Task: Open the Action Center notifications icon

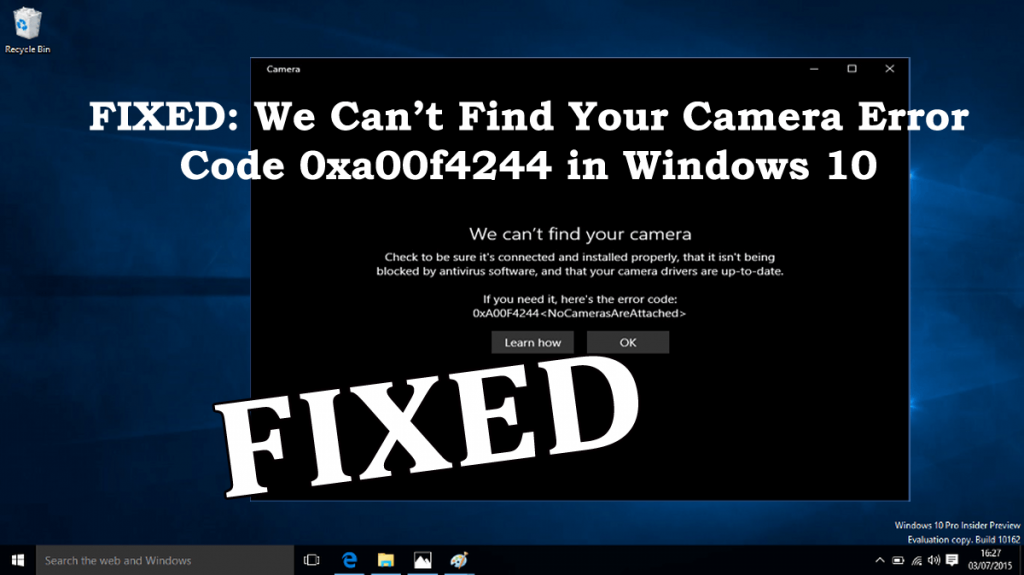Action: (x=952, y=560)
